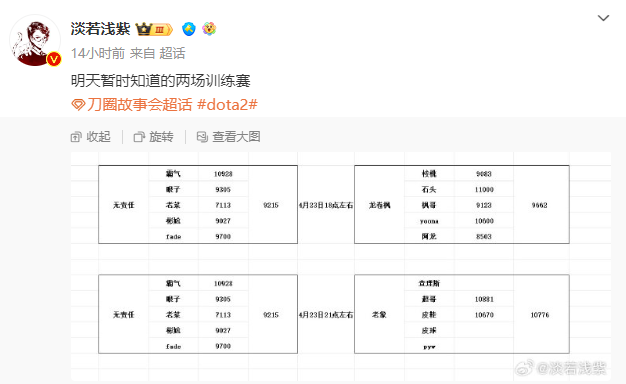Click the super topic diamond icon
Image resolution: width=626 pixels, height=384 pixels.
click(78, 105)
